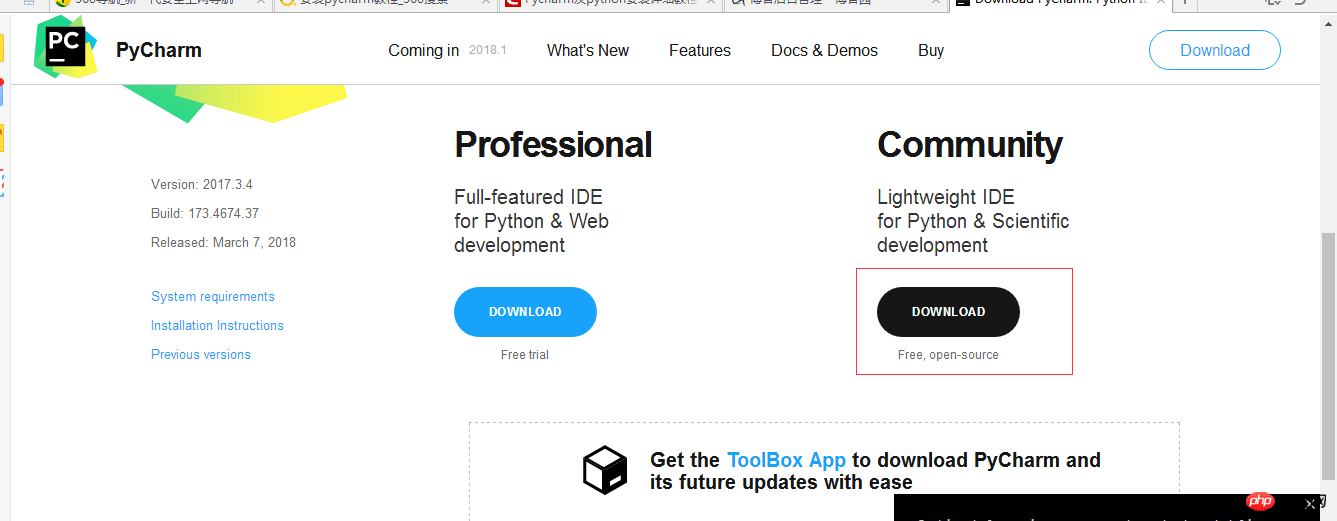Open the Coming in 2018.1 menu item
The image size is (1337, 521).
click(447, 50)
